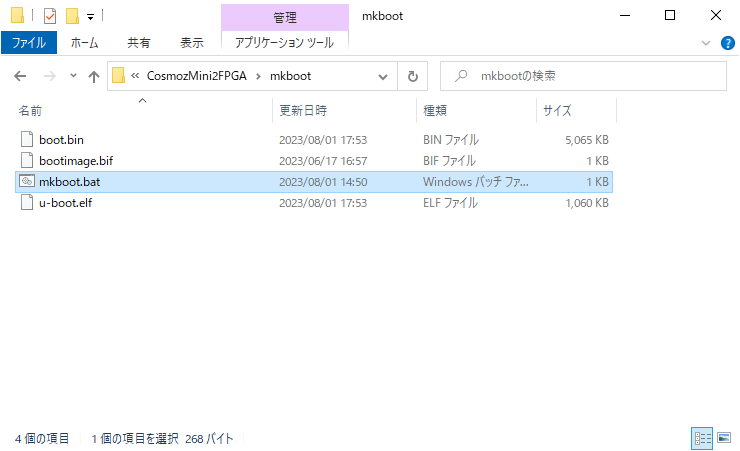Switch to the 表示 ribbon tab
740x451 pixels.
[x=192, y=43]
